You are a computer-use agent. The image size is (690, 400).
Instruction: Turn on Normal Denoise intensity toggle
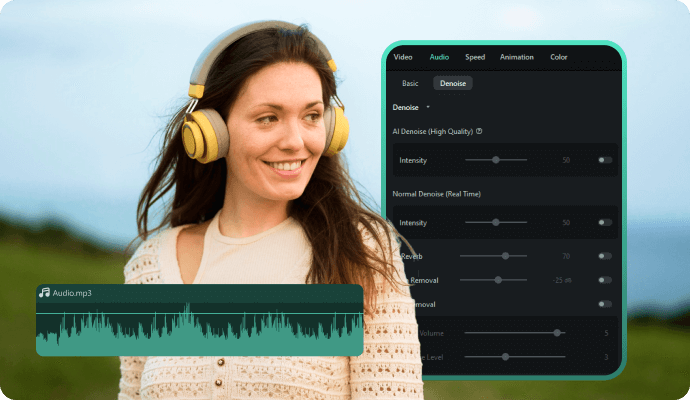click(x=605, y=222)
